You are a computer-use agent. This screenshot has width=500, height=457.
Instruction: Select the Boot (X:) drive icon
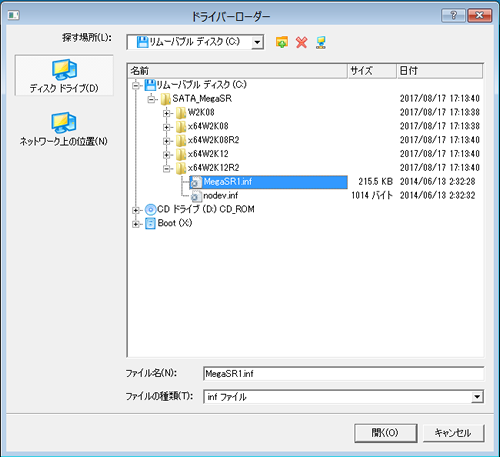click(150, 223)
